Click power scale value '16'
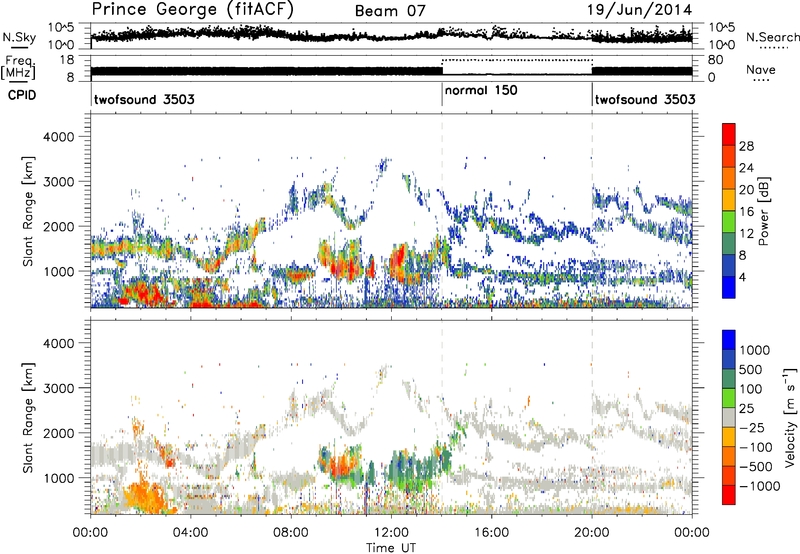This screenshot has width=800, height=554. tap(746, 212)
